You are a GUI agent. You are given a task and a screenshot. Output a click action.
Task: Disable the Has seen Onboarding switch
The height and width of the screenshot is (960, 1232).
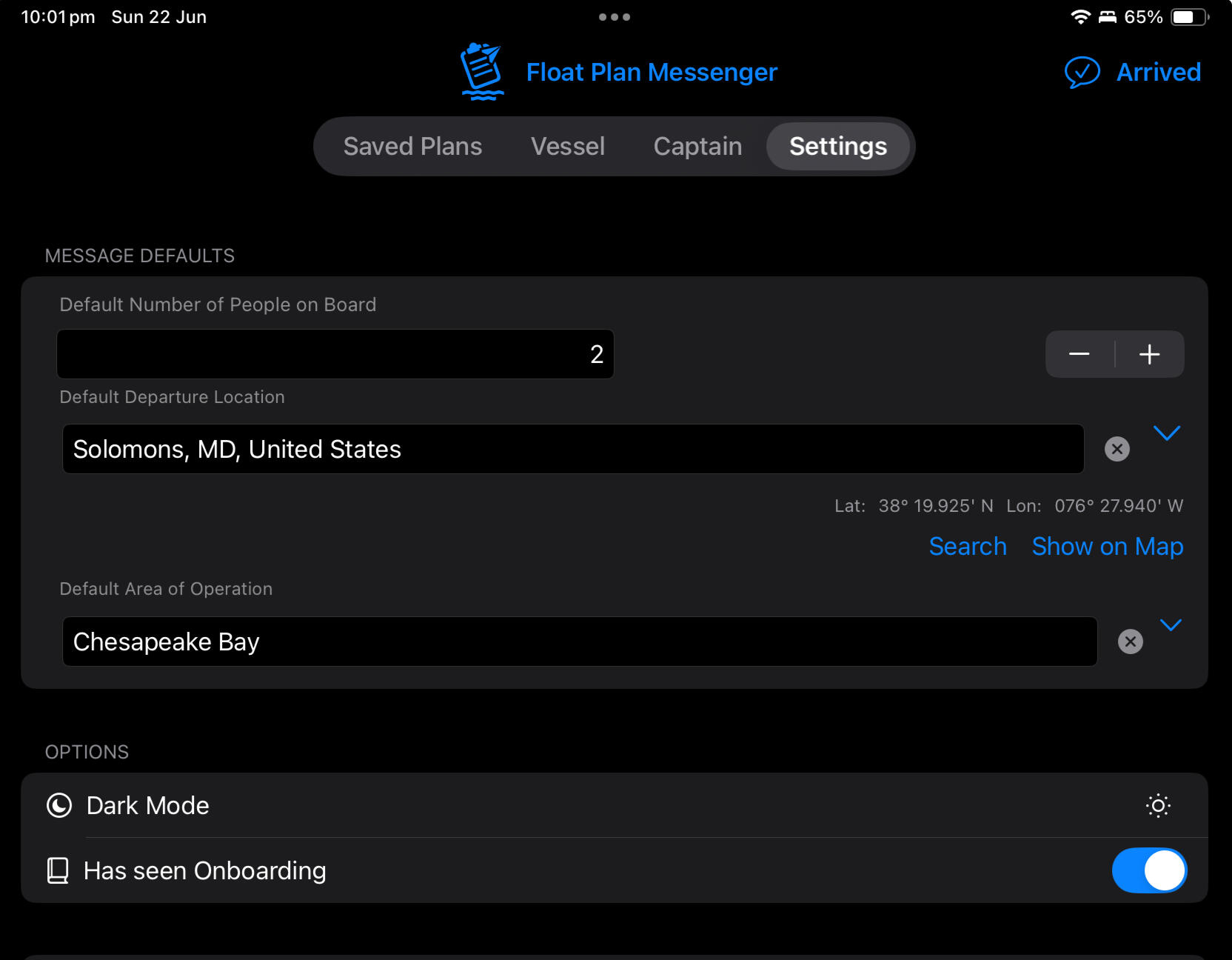[1149, 870]
